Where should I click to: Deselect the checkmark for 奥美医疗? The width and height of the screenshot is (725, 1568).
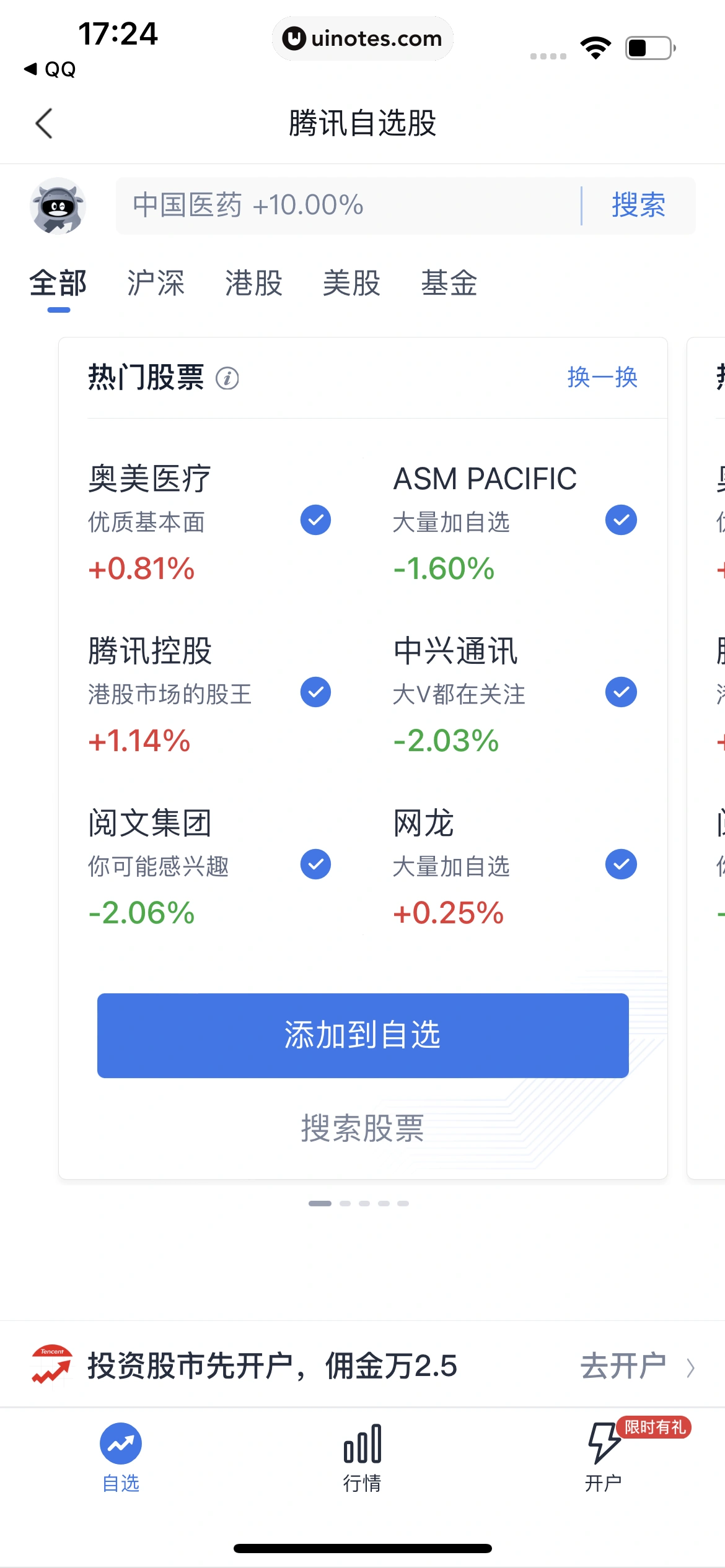(x=315, y=521)
